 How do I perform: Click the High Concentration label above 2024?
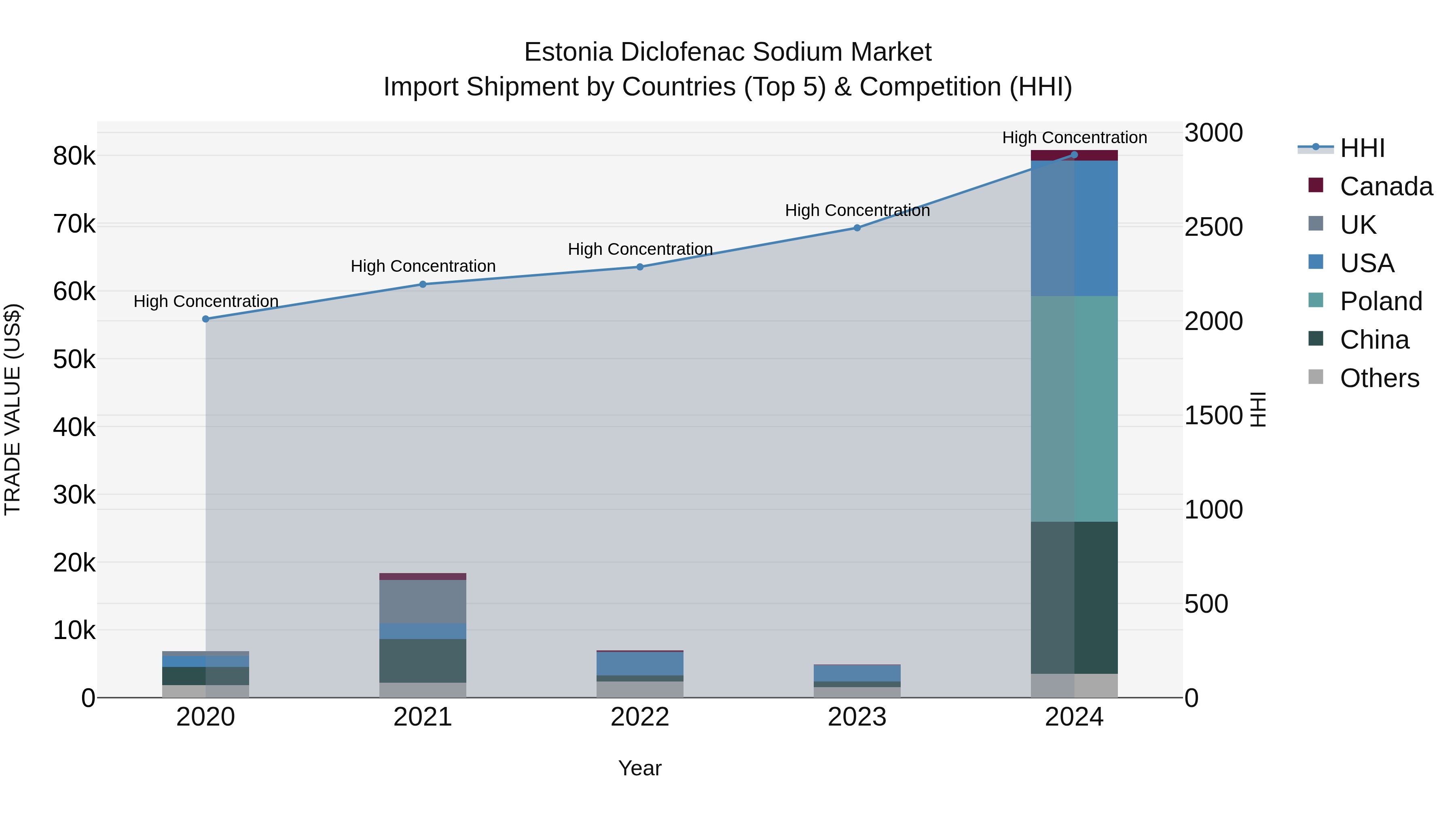coord(1075,138)
